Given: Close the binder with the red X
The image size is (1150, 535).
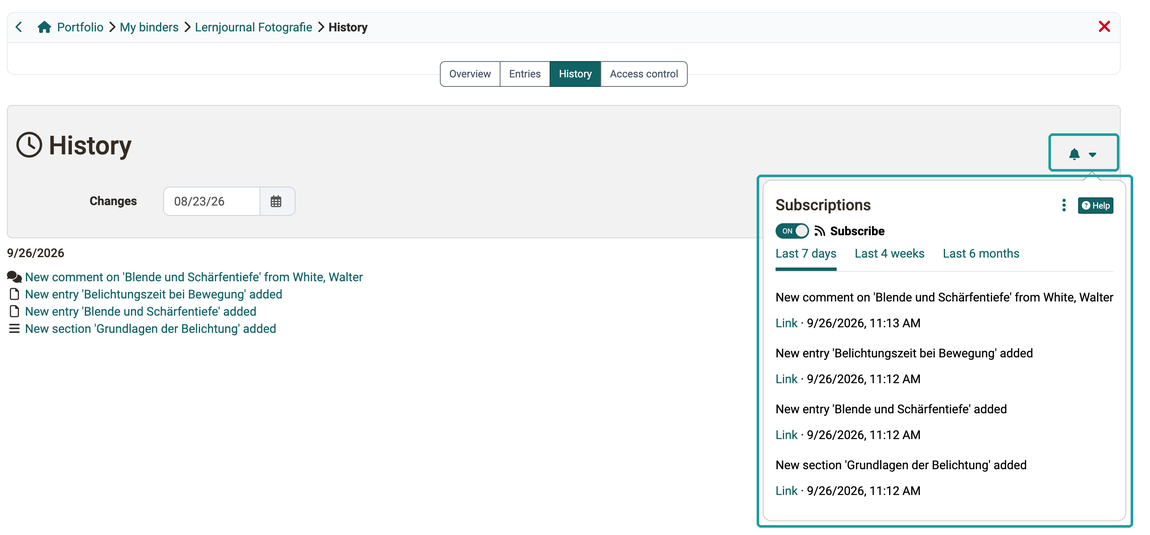Looking at the screenshot, I should click(1104, 27).
